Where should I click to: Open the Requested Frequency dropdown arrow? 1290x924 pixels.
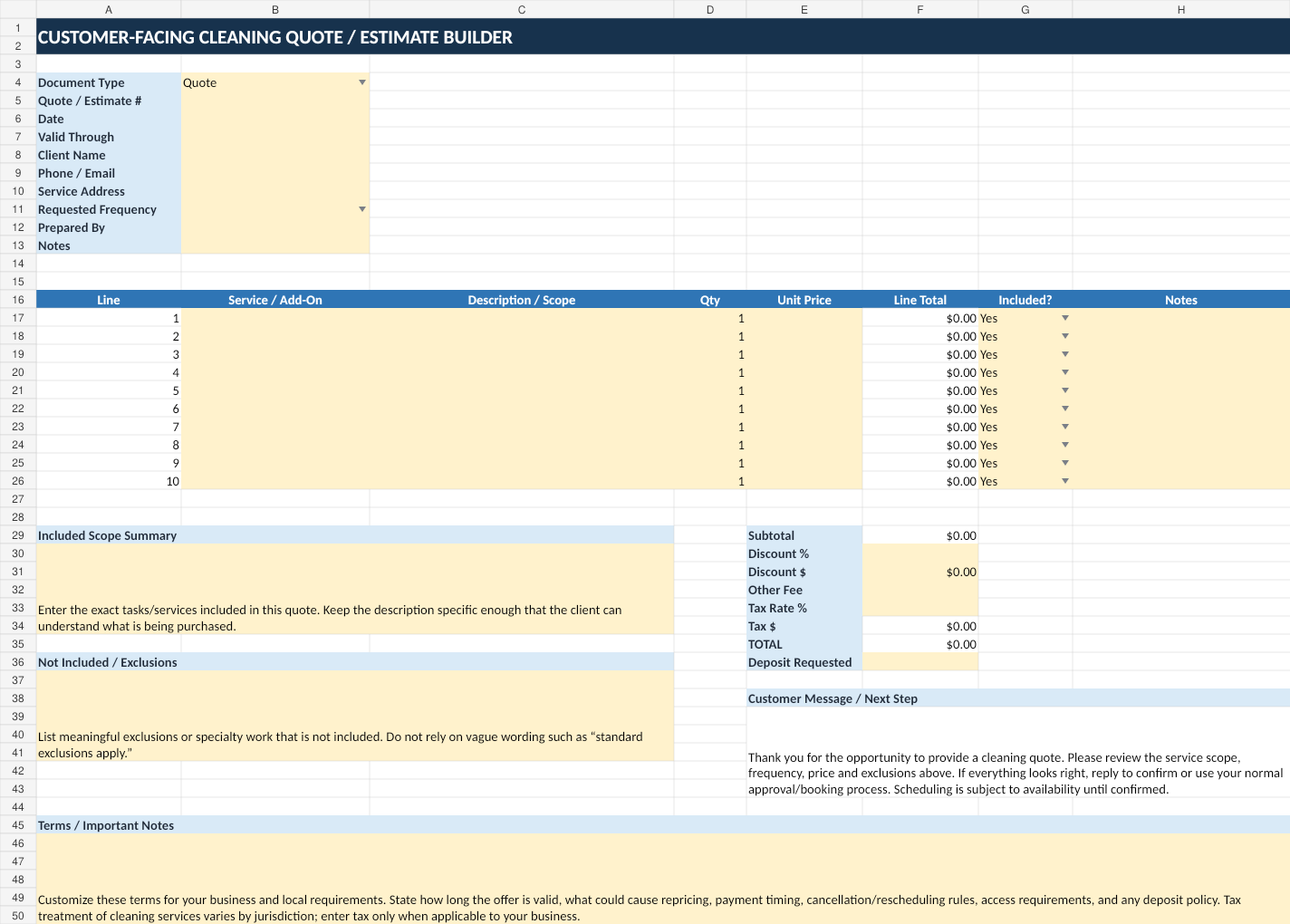[362, 209]
